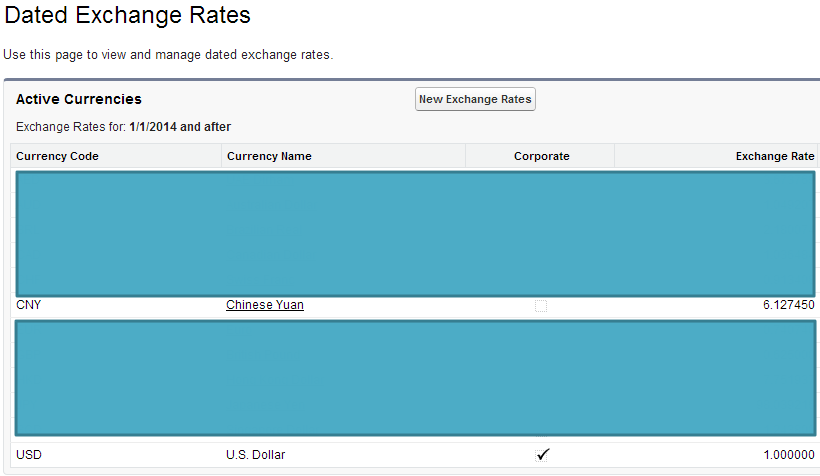Click the Corporate checkmark for USD
This screenshot has height=476, width=820.
pyautogui.click(x=542, y=455)
